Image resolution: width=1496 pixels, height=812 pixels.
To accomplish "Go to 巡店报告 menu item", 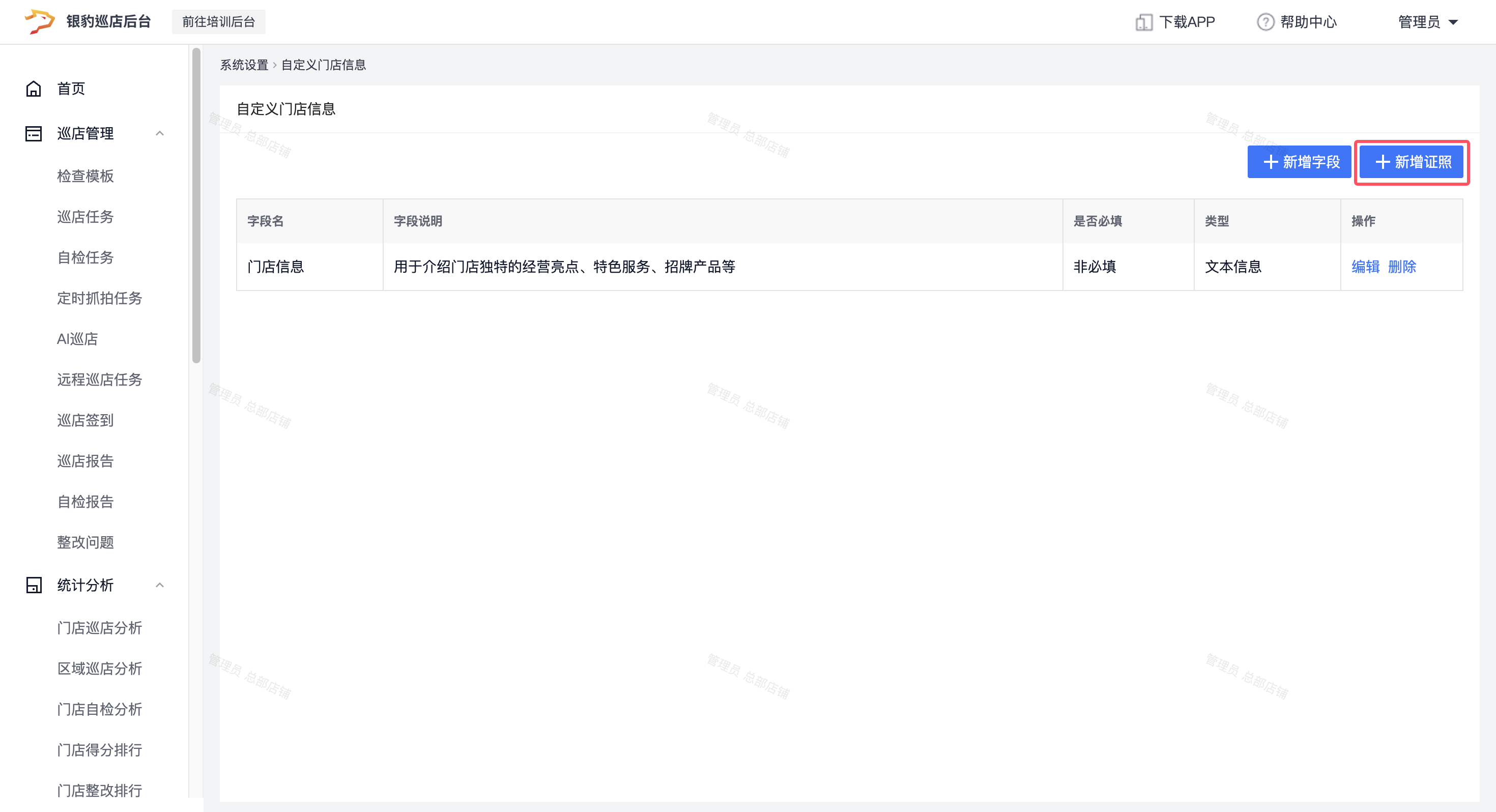I will (x=85, y=460).
